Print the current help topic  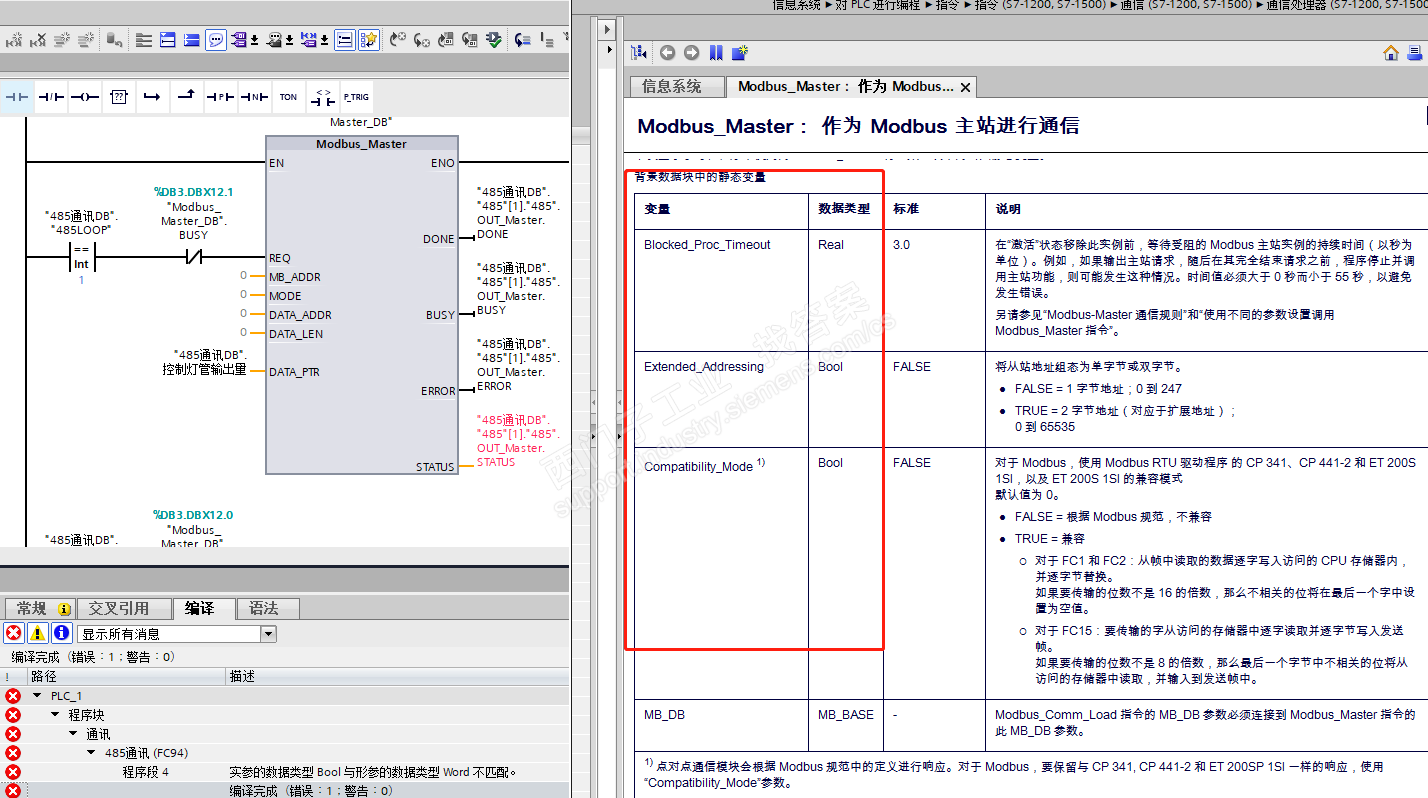point(1417,53)
